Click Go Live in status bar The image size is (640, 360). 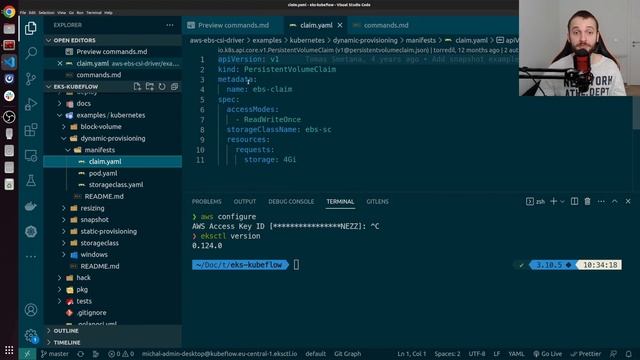click(547, 354)
